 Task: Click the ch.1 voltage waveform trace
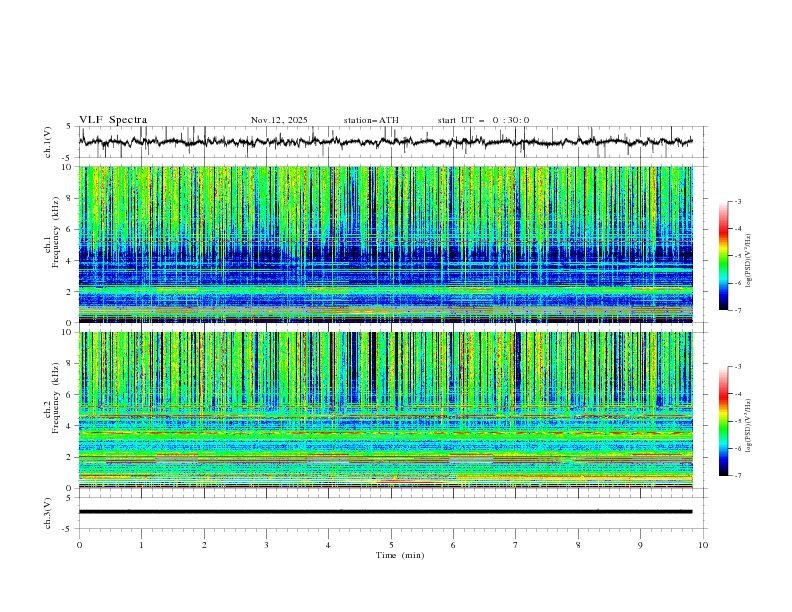click(386, 142)
